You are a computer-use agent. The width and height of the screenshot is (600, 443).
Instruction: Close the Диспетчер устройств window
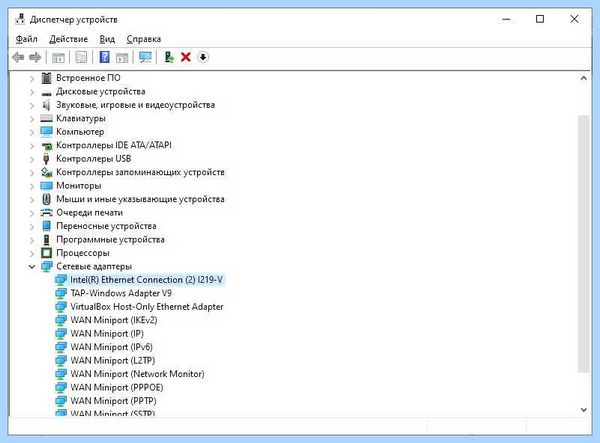coord(574,19)
